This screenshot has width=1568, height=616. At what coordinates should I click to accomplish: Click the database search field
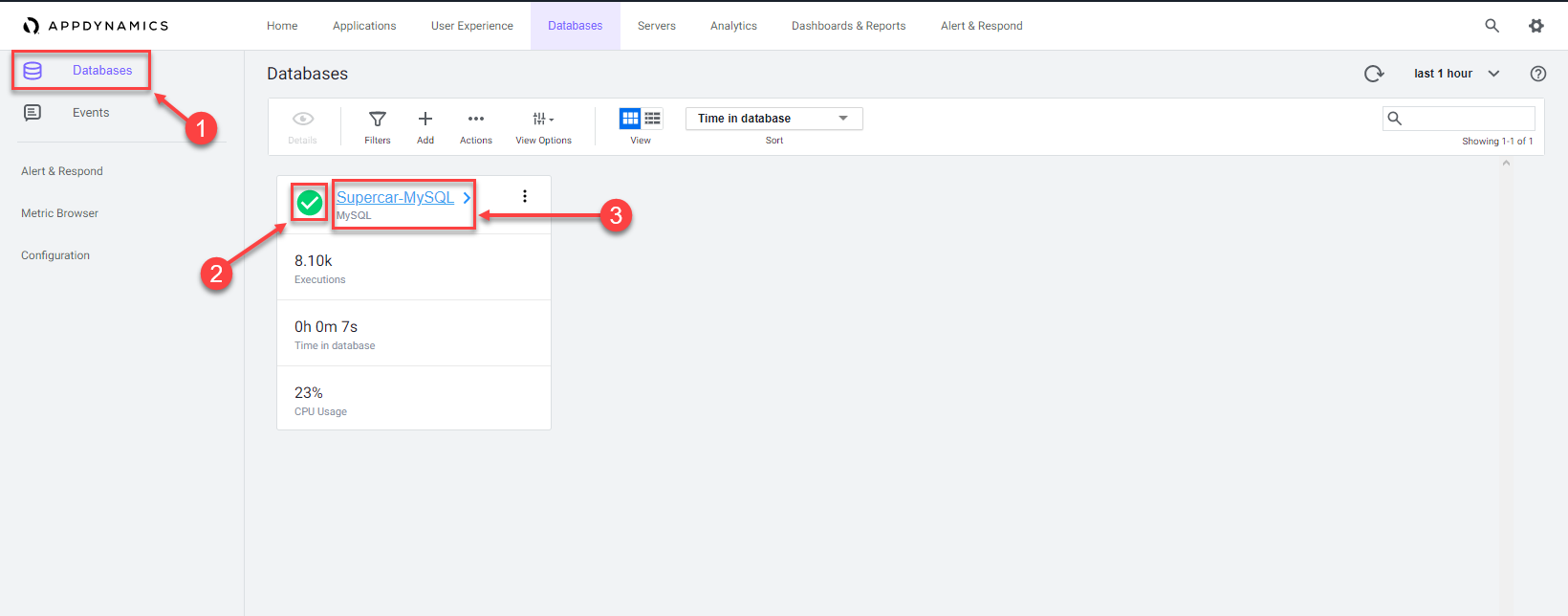click(x=1459, y=119)
